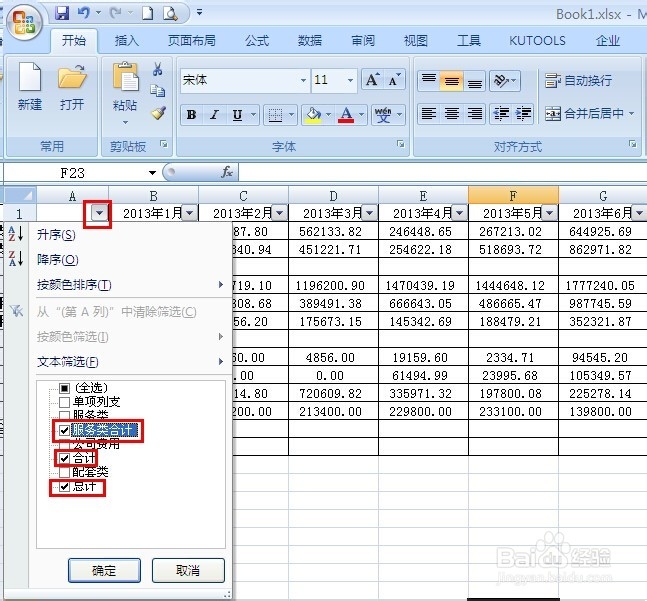This screenshot has height=601, width=647.
Task: Save the workbook via quick access toolbar
Action: pyautogui.click(x=62, y=13)
